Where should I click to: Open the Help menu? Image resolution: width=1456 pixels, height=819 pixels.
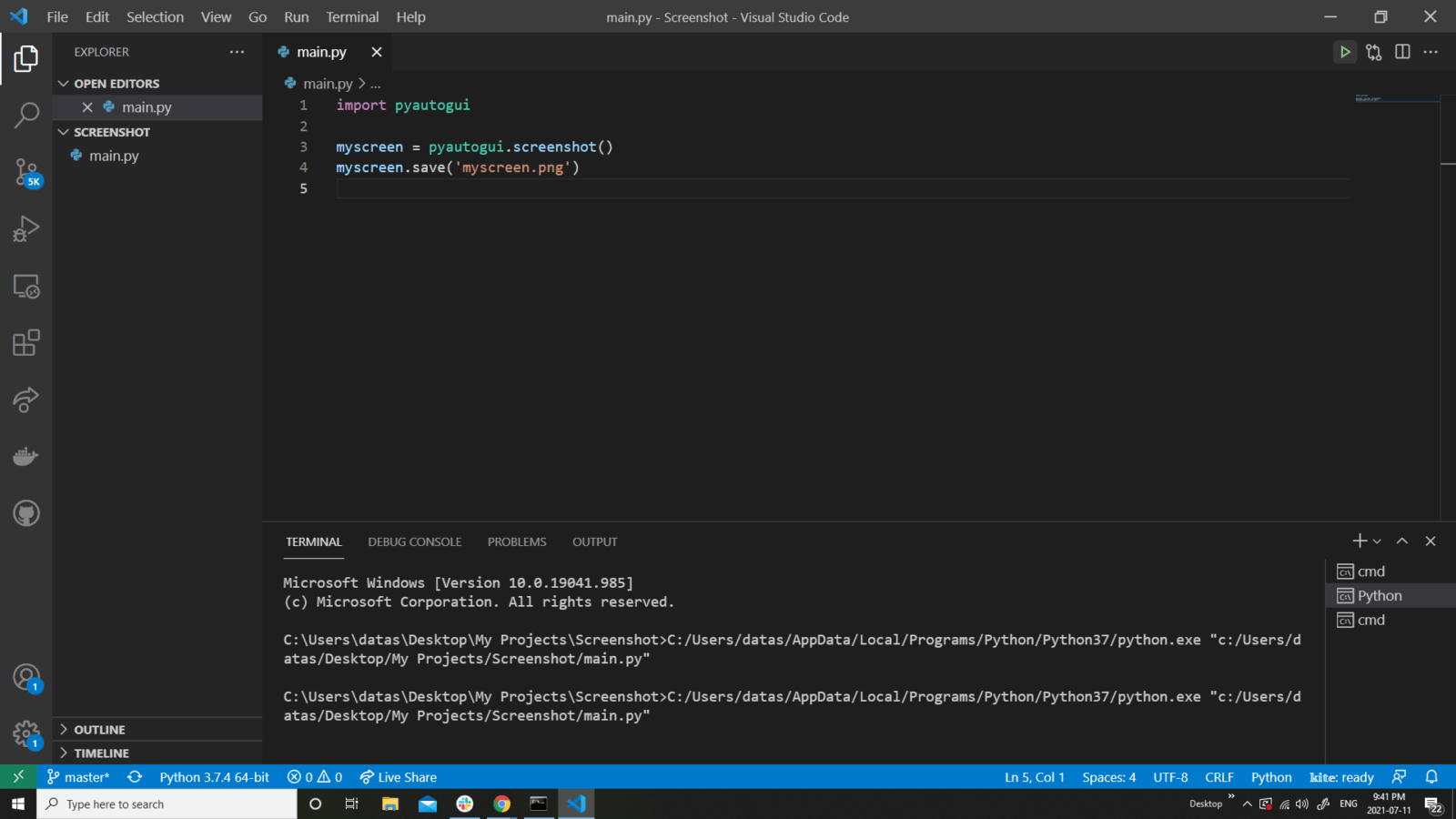[x=410, y=16]
